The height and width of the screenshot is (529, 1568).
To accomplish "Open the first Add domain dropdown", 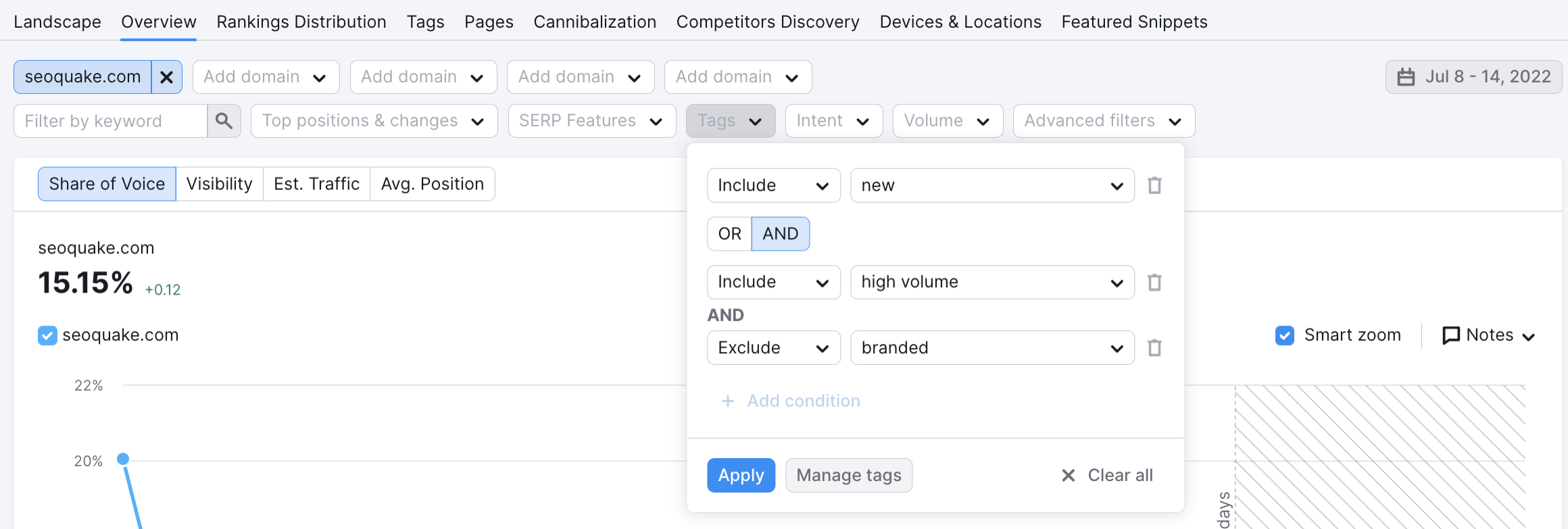I will (x=266, y=77).
